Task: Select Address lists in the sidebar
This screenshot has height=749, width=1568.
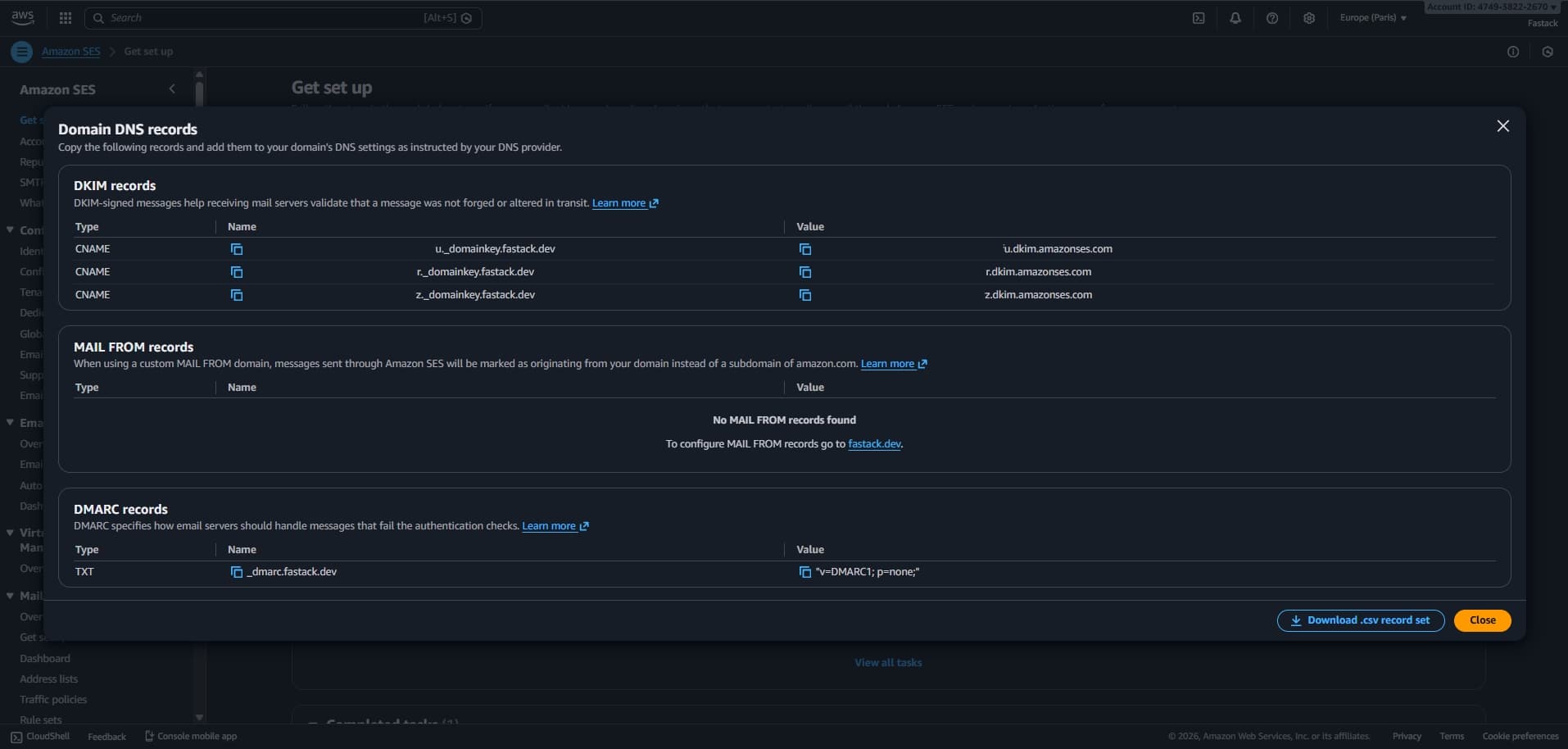Action: [49, 679]
